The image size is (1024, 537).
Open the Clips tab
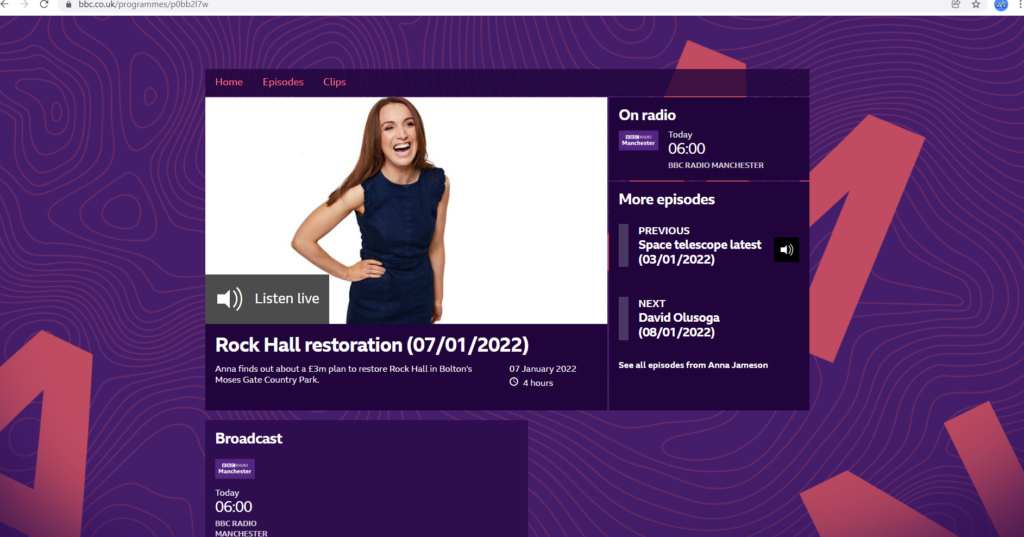coord(334,82)
